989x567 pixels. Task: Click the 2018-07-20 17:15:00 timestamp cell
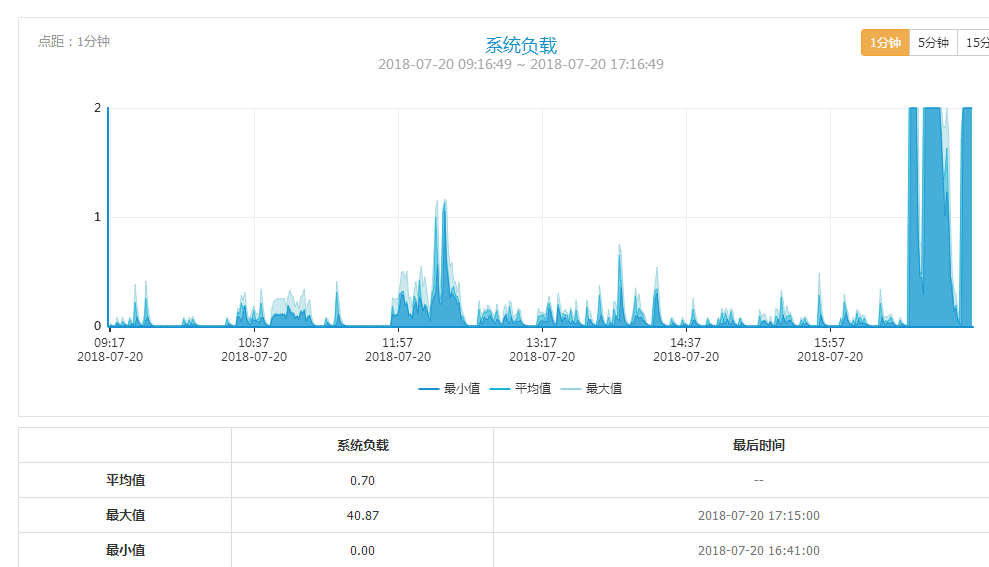(758, 515)
